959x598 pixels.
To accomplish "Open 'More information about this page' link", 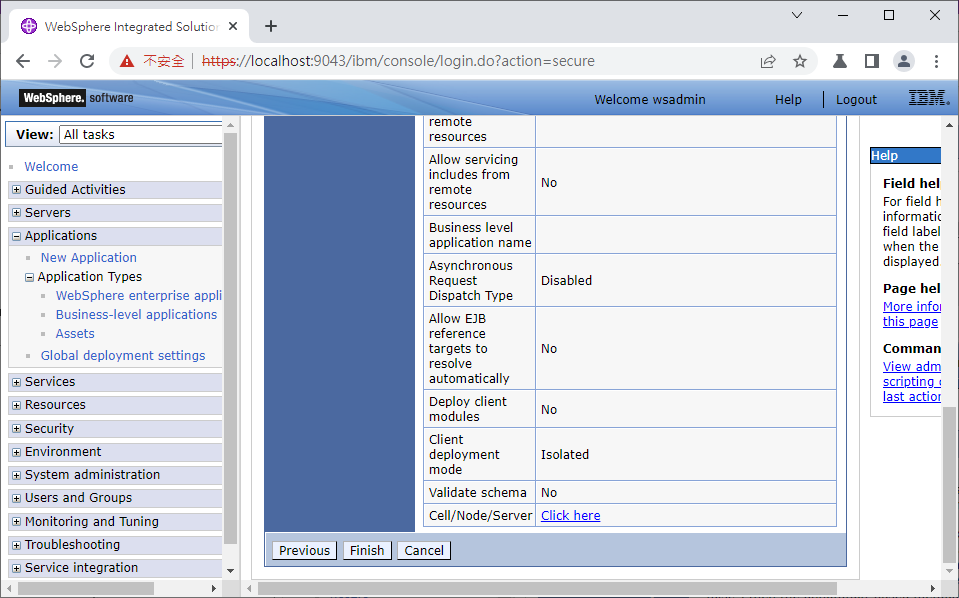I will coord(912,314).
